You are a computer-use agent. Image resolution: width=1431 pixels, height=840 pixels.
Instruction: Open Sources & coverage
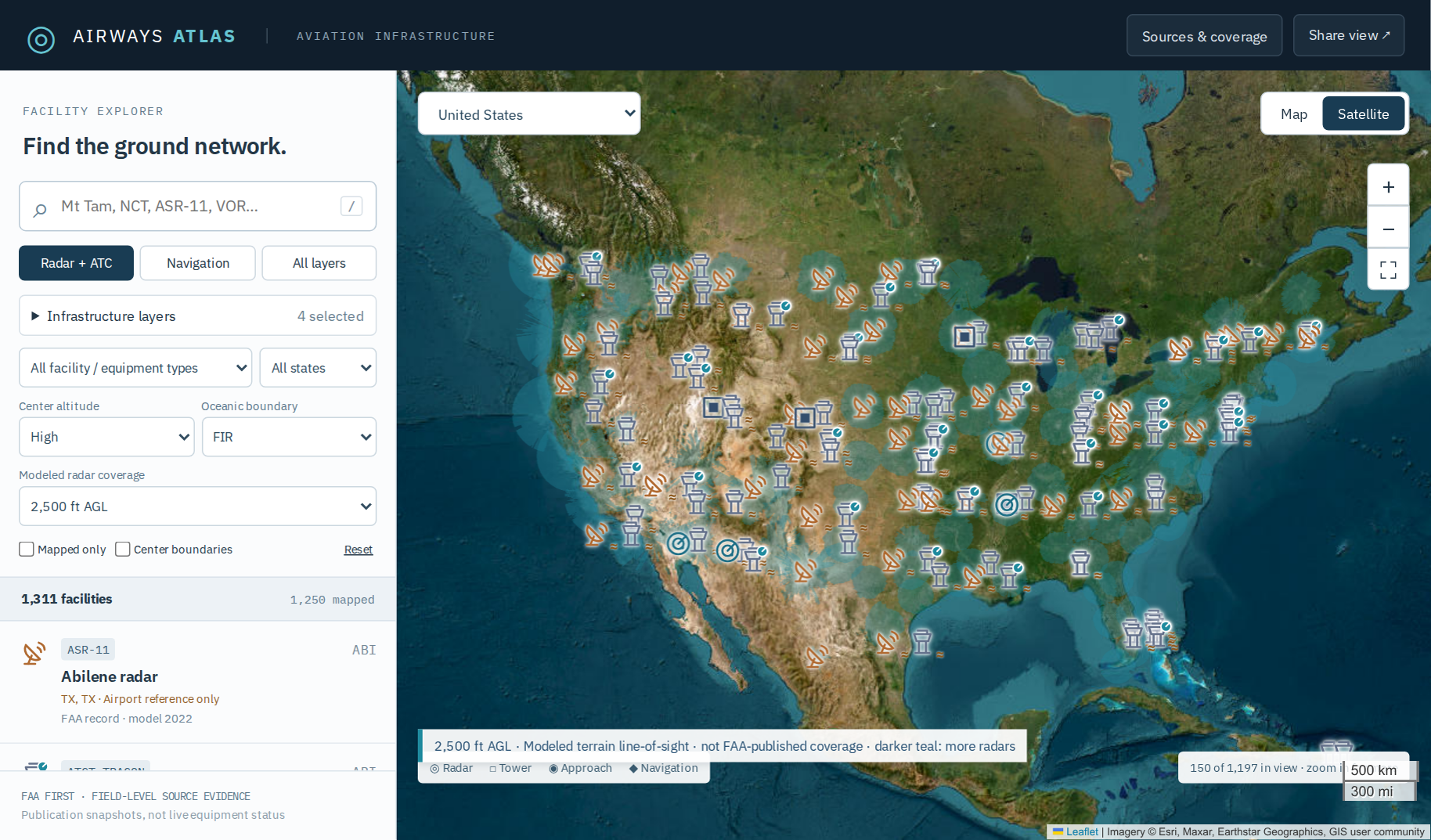coord(1204,36)
